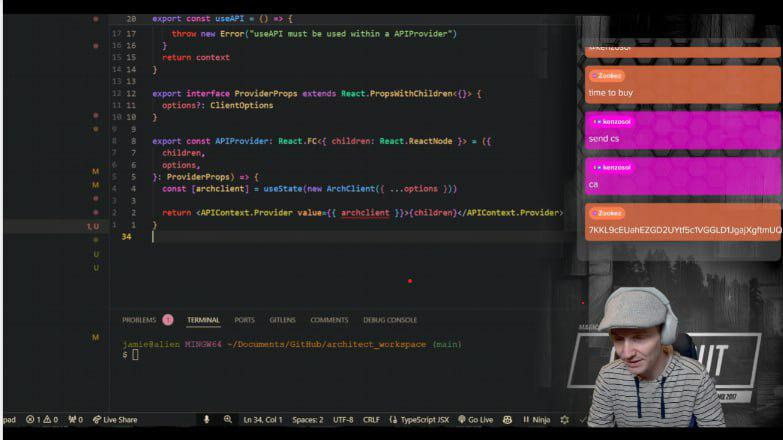Click the problems count badge
The image size is (783, 440).
point(168,320)
